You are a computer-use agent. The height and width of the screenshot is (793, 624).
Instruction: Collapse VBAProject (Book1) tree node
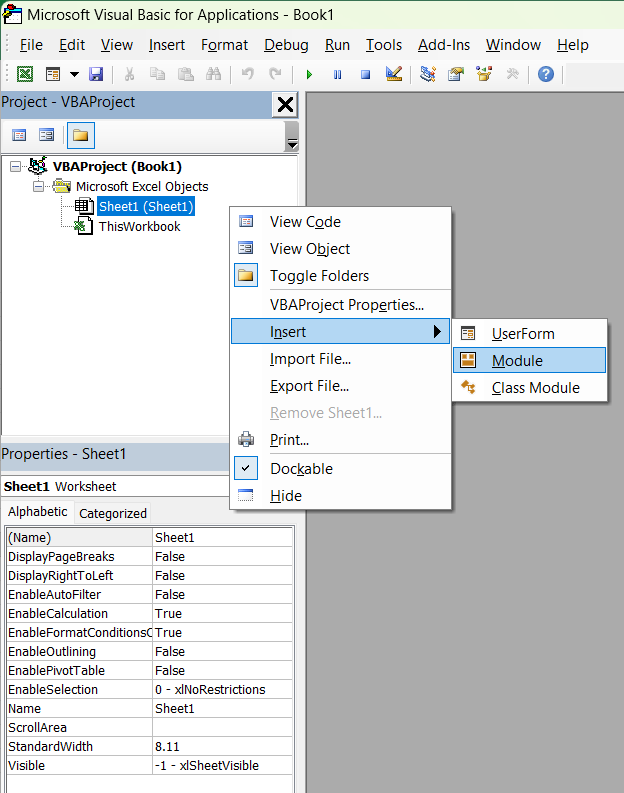coord(16,166)
